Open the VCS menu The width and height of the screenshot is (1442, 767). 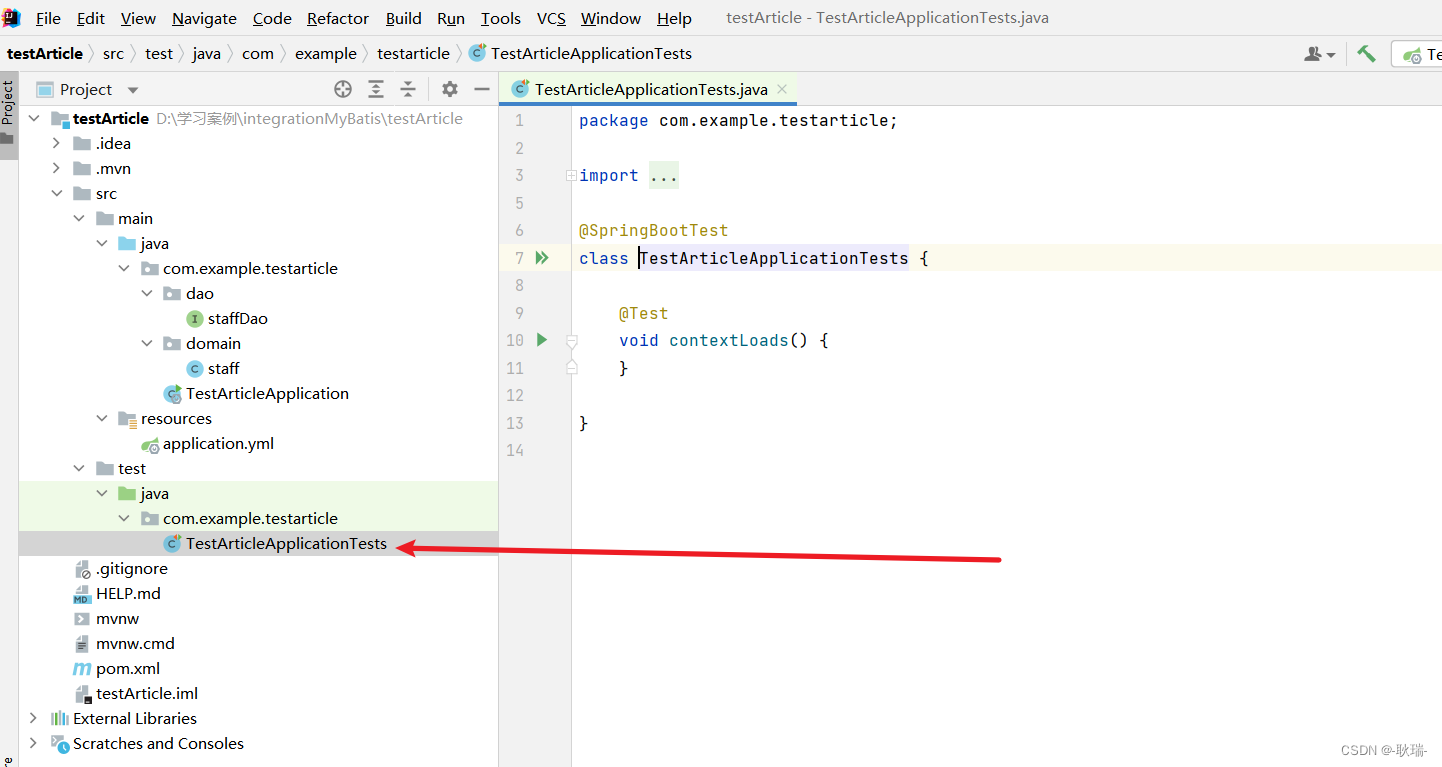[x=551, y=18]
